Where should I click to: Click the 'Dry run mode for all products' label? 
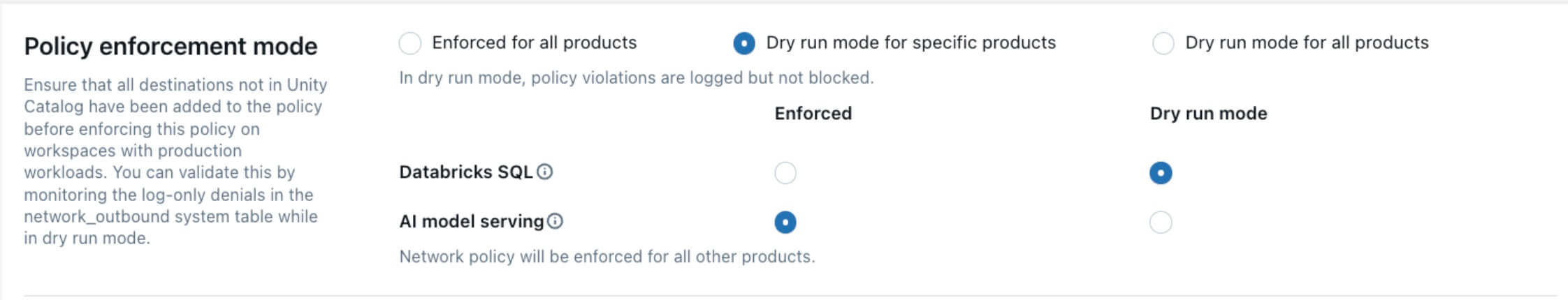pyautogui.click(x=1307, y=43)
